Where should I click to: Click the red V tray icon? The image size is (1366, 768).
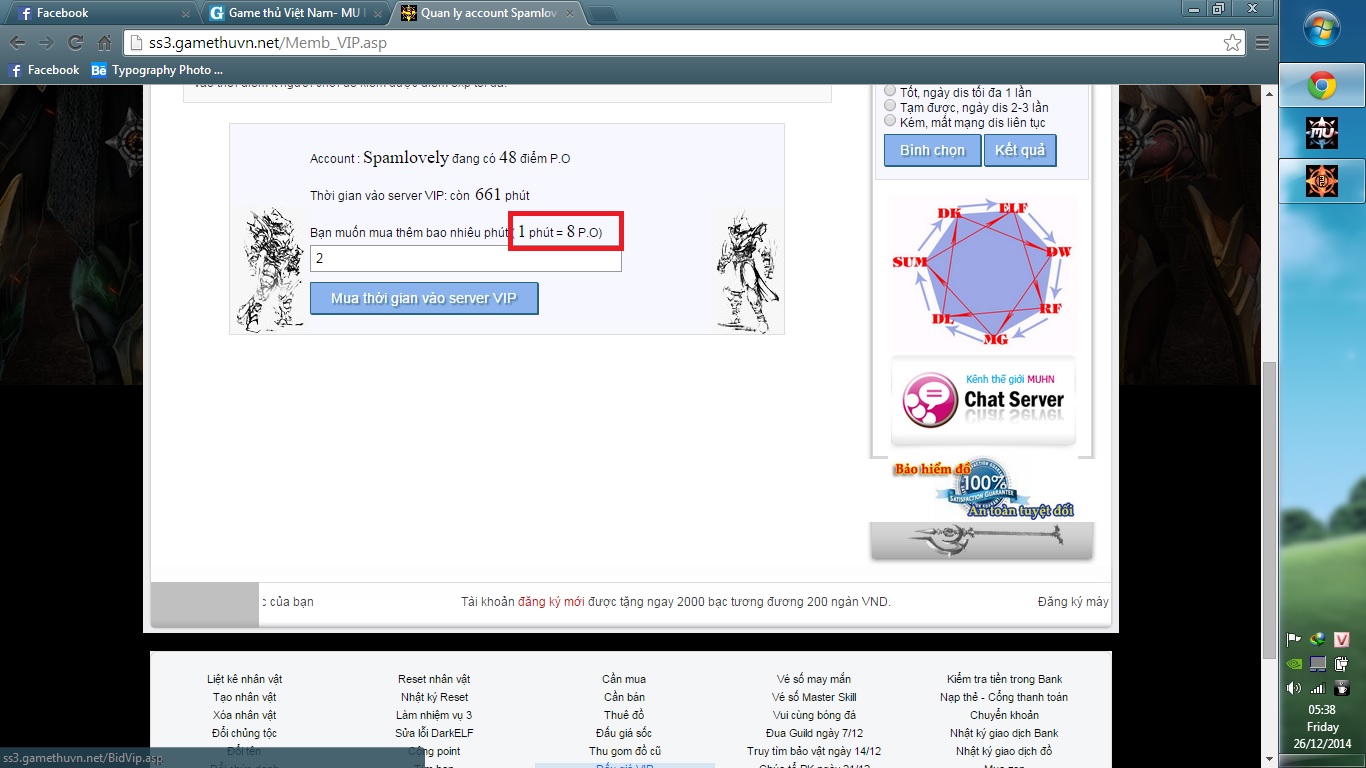point(1343,640)
